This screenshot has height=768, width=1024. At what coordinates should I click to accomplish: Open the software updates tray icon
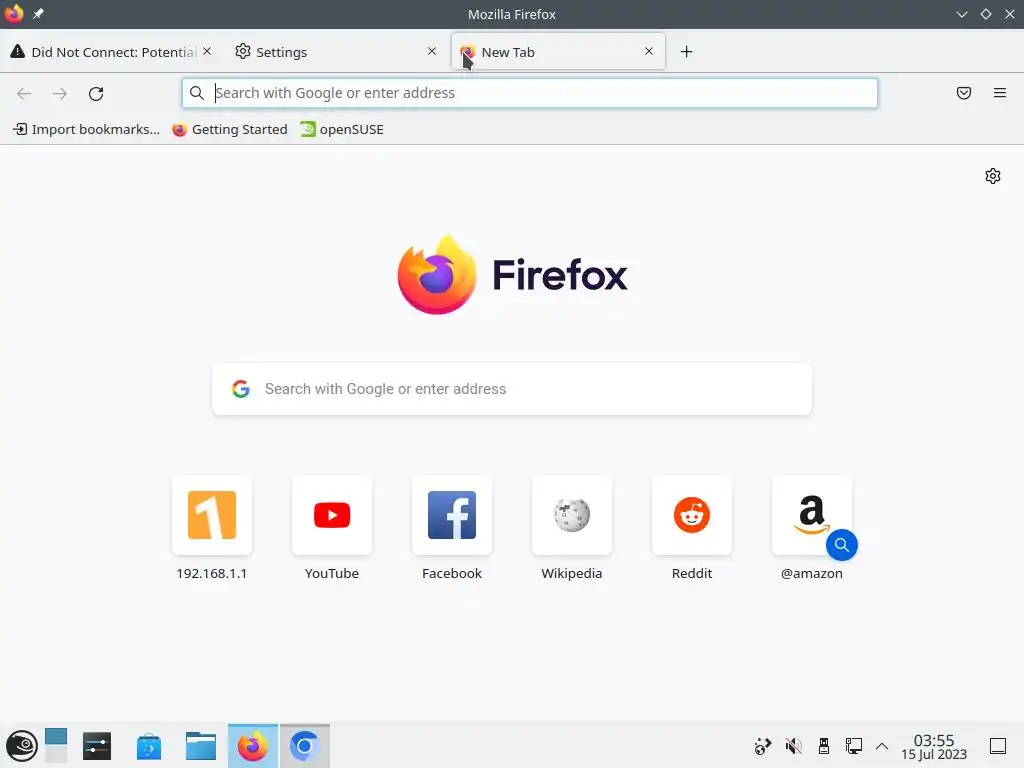[x=763, y=746]
